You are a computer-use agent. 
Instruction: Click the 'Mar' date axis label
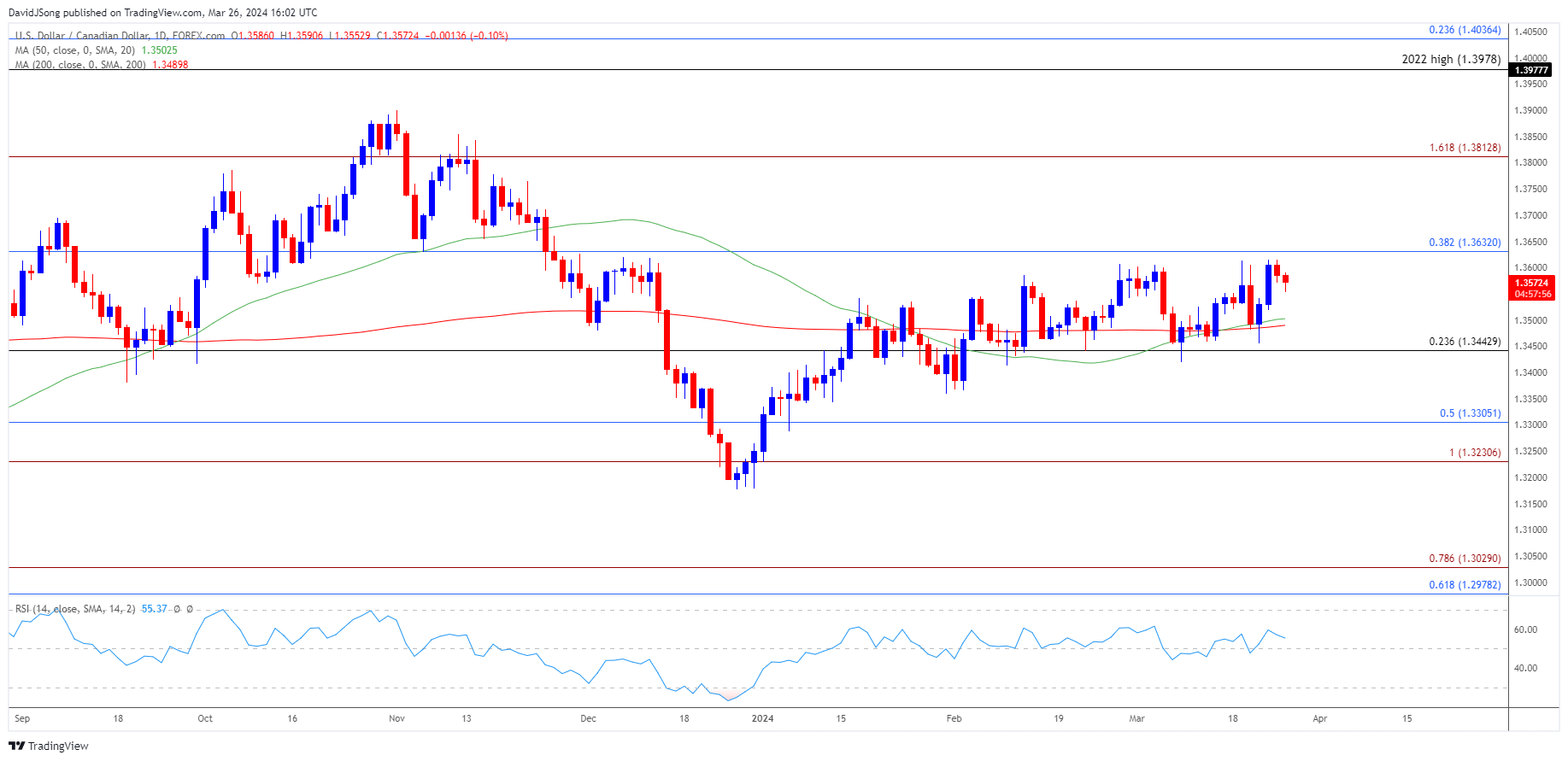click(x=1136, y=718)
